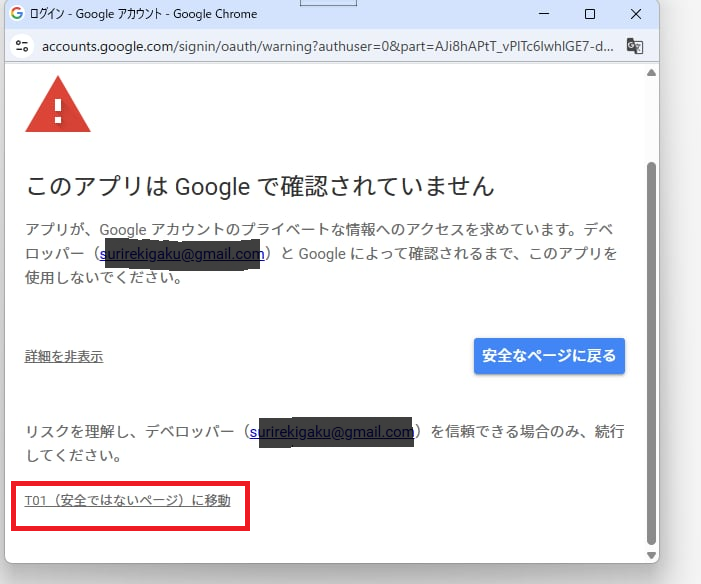Follow the T01（安全ではないページ）に移動 link
Image resolution: width=701 pixels, height=584 pixels.
point(128,500)
